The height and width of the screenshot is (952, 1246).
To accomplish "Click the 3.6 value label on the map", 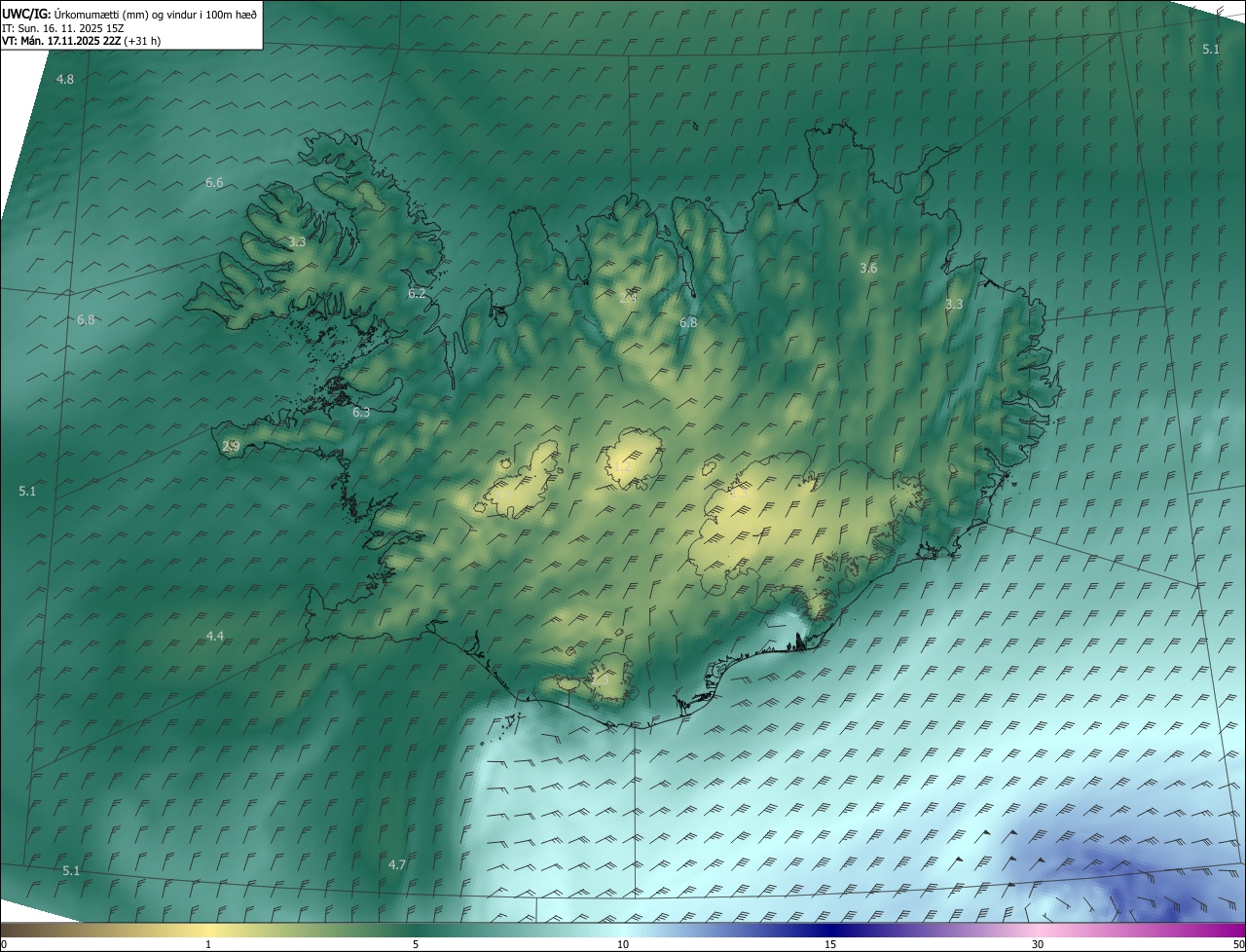I will [x=869, y=268].
